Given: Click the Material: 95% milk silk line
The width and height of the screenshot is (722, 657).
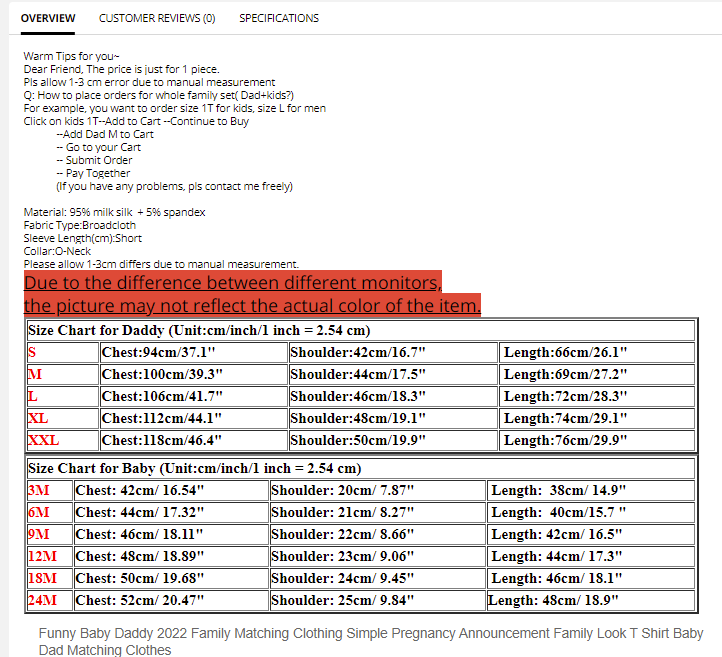Looking at the screenshot, I should pos(114,212).
